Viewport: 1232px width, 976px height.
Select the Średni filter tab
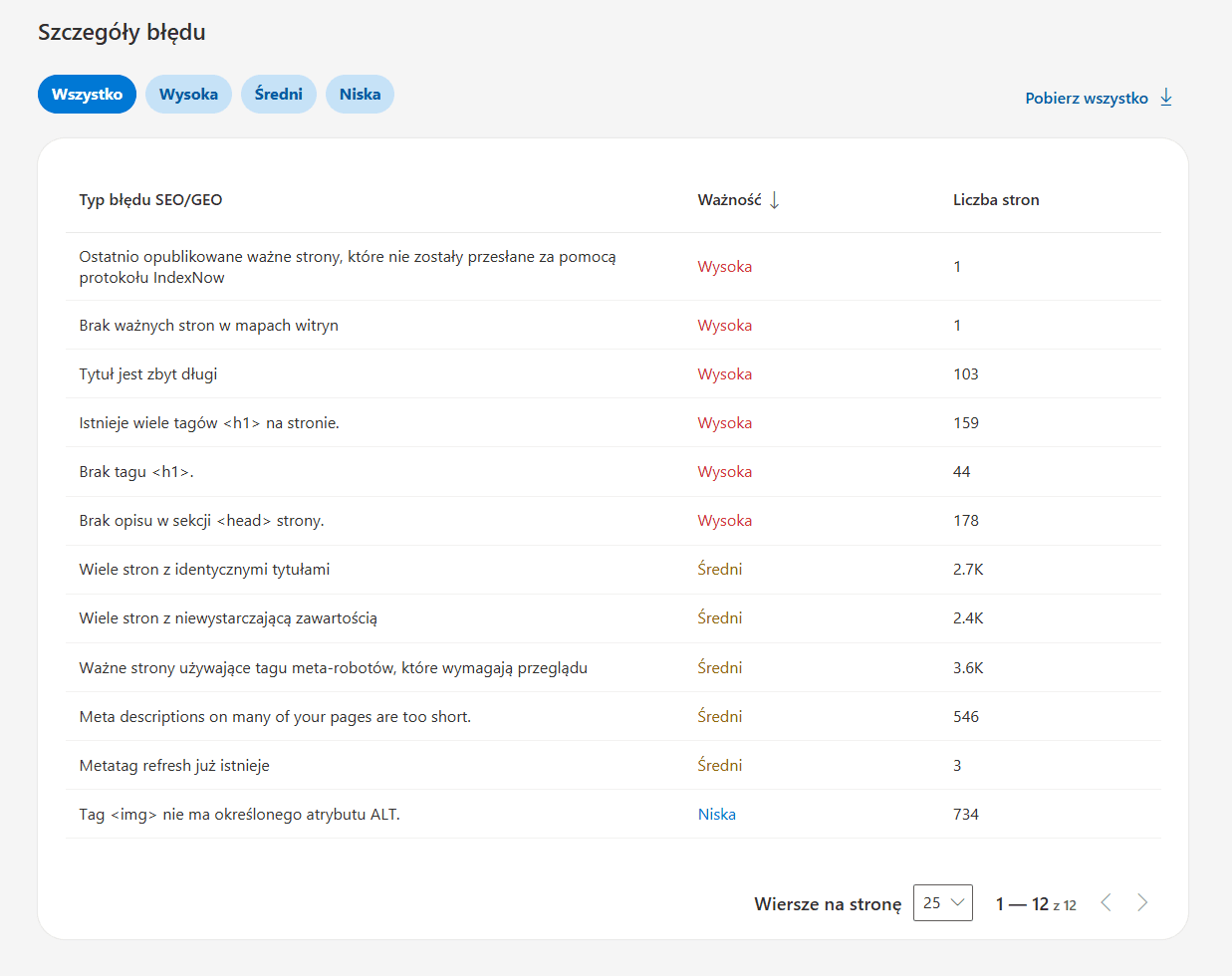point(279,95)
